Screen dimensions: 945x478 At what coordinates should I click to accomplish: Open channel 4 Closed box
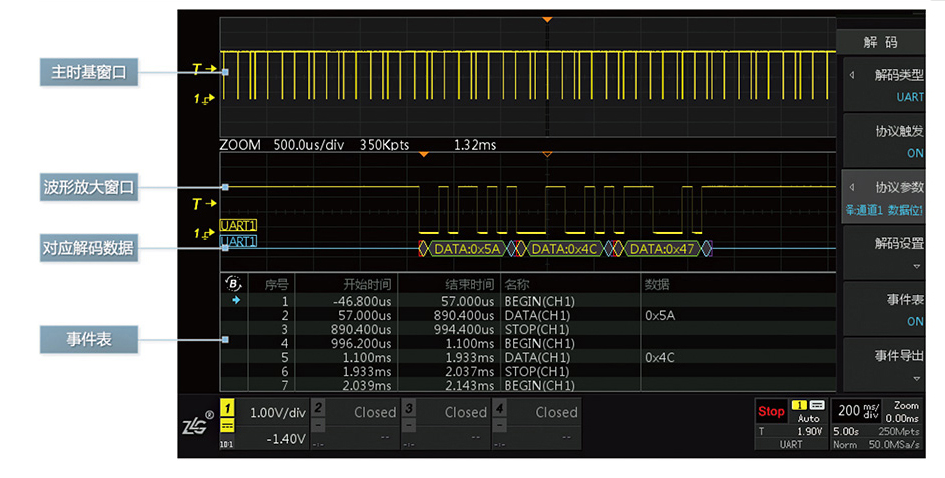coord(536,424)
